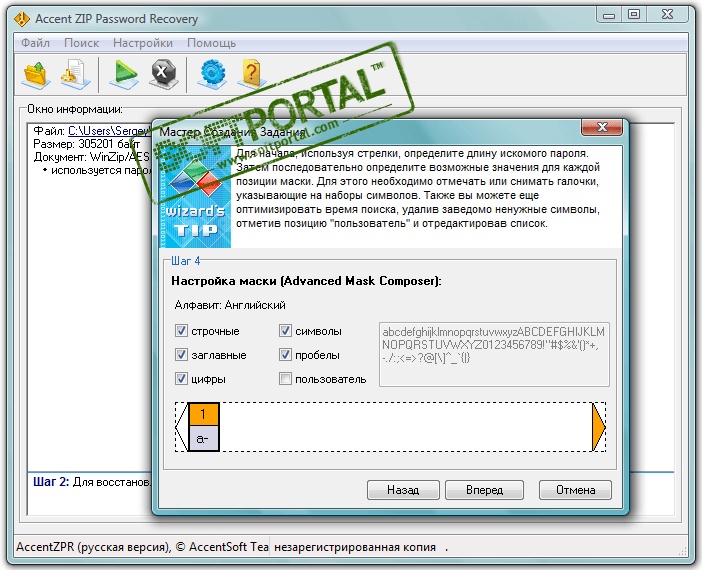Click the Accent ZIP Password Recovery title icon
Screen dimensions: 702x570
[x=22, y=19]
